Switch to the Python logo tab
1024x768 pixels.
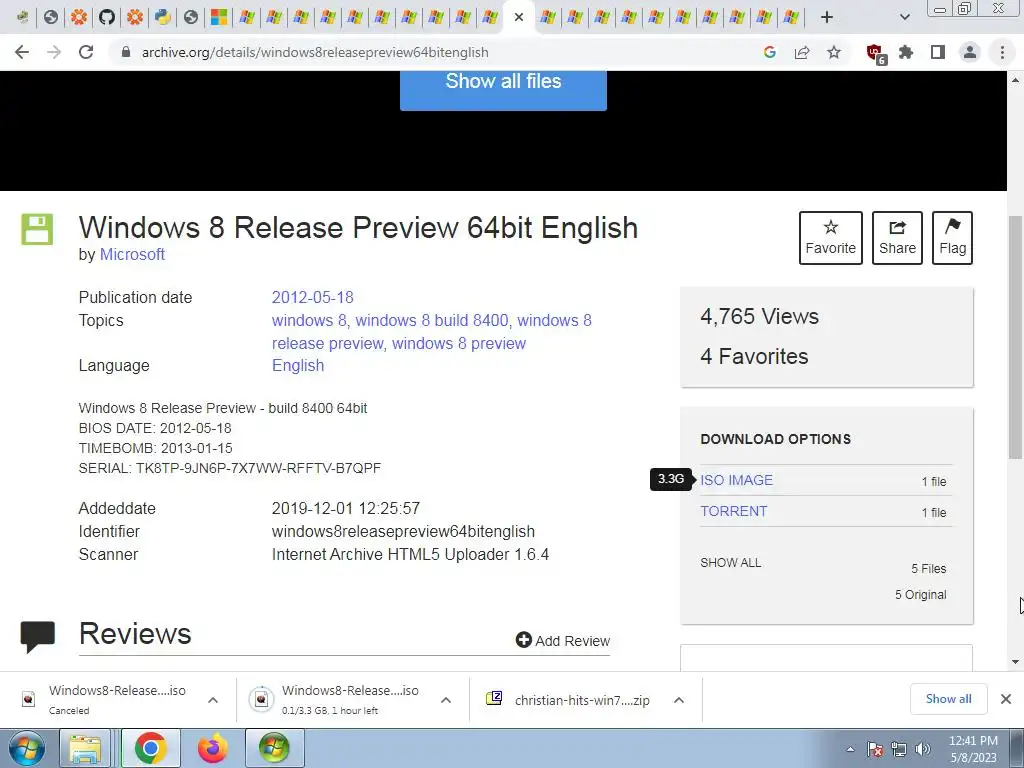tap(163, 17)
